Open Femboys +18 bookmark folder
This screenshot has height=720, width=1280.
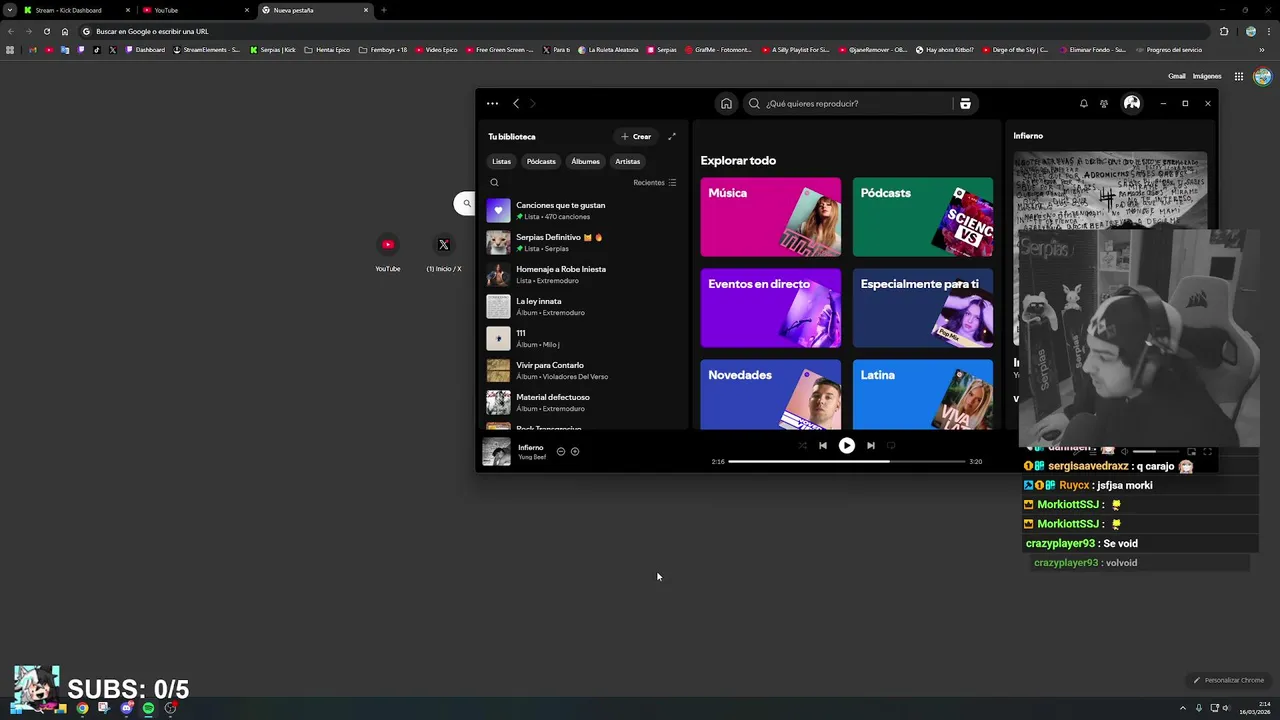click(x=383, y=50)
